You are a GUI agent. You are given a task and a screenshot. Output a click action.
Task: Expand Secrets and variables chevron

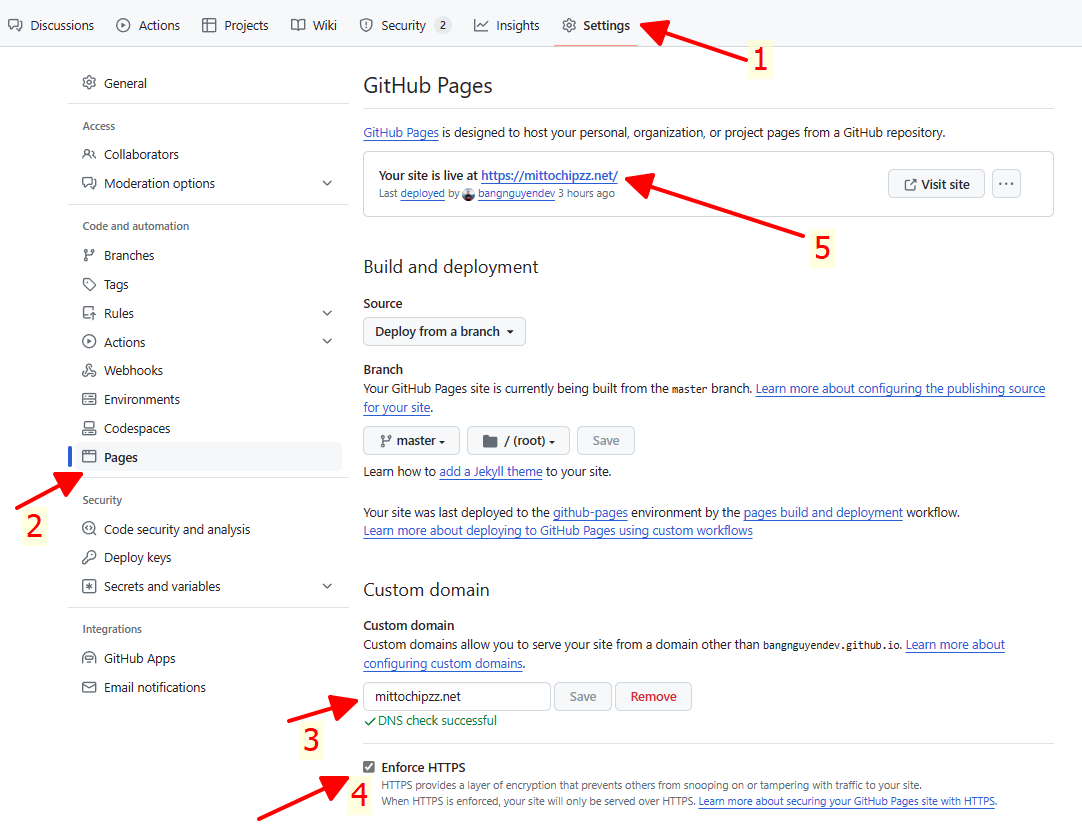[327, 586]
